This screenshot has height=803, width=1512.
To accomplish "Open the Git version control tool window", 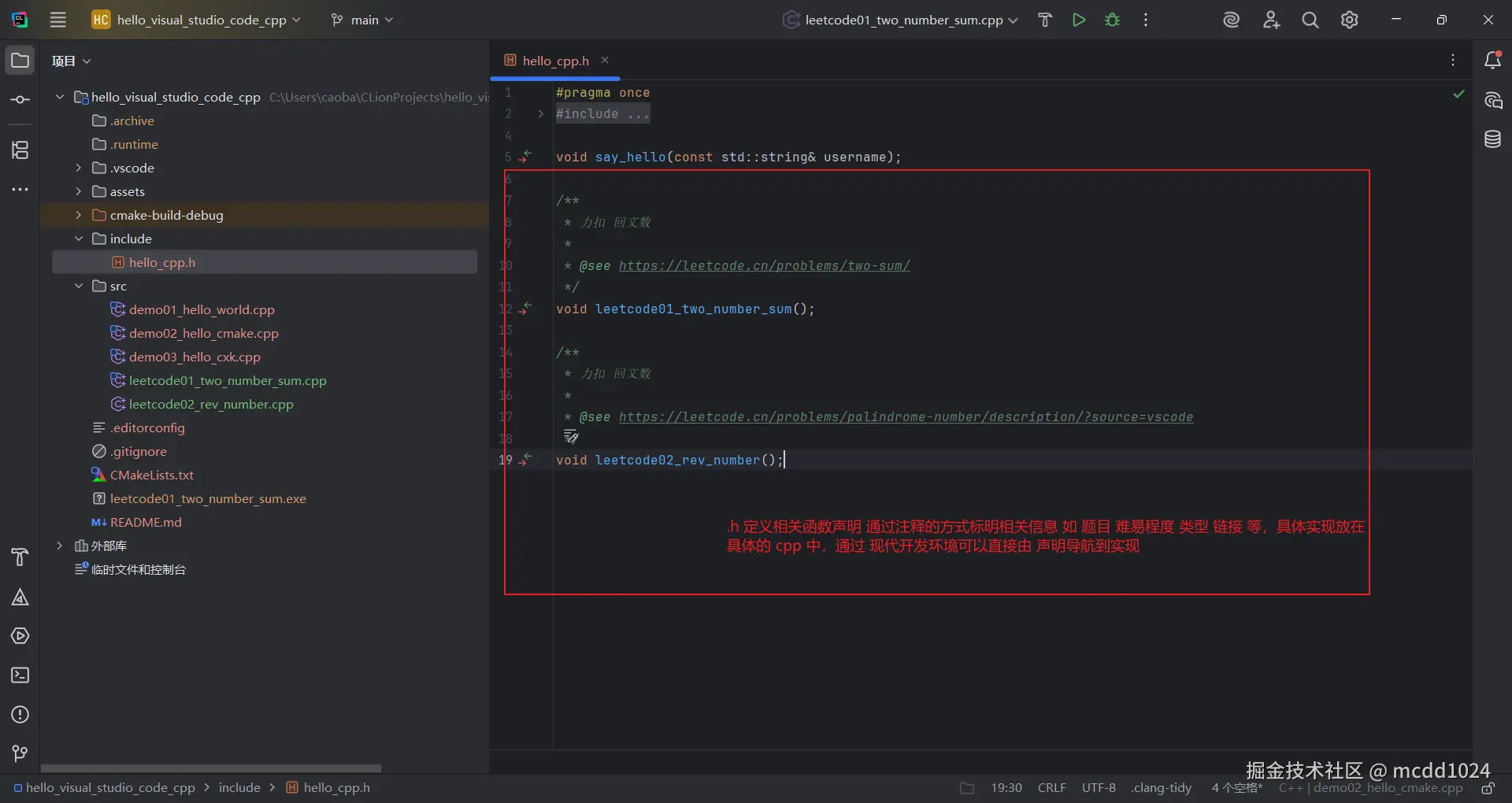I will point(20,754).
